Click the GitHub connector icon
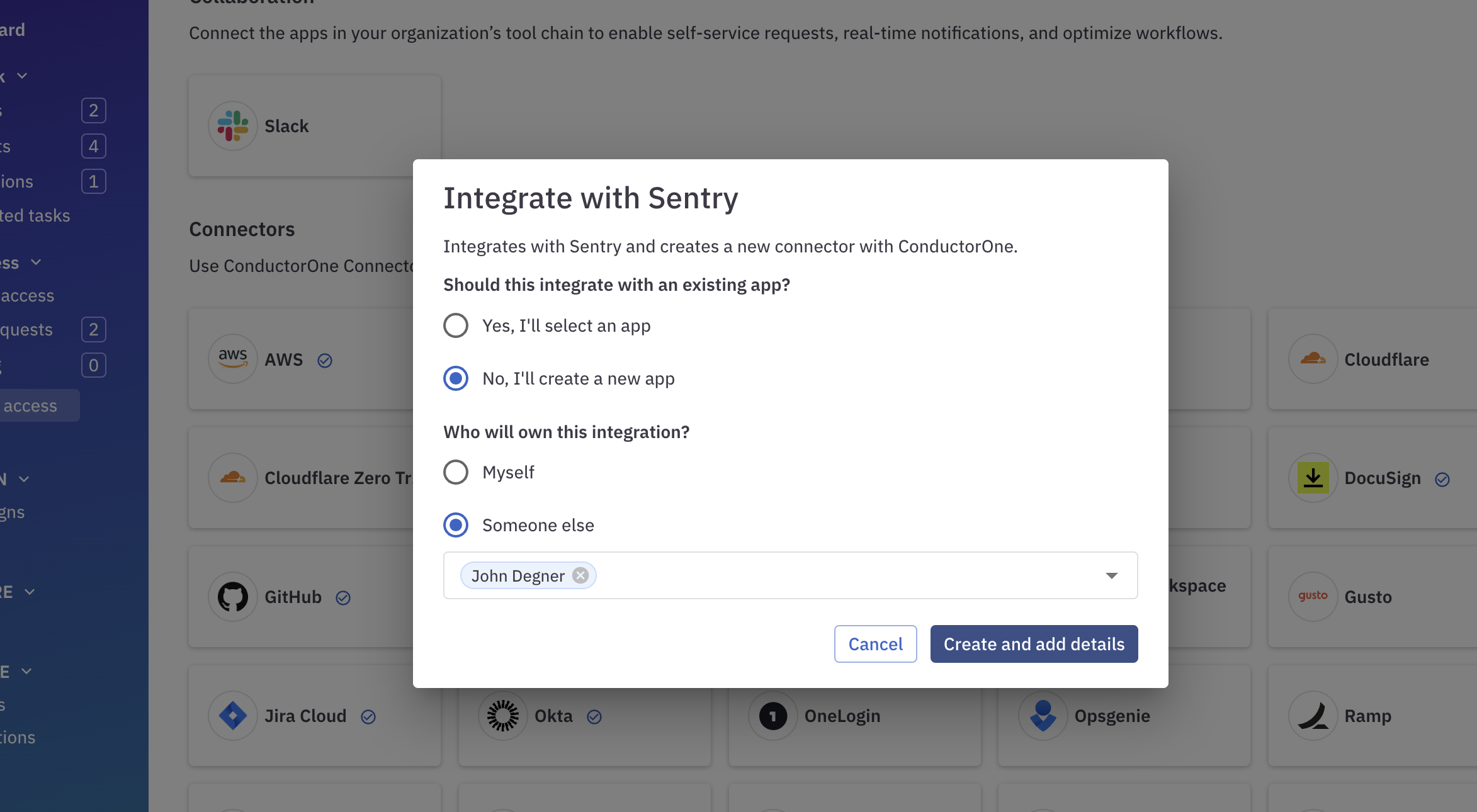 click(231, 596)
